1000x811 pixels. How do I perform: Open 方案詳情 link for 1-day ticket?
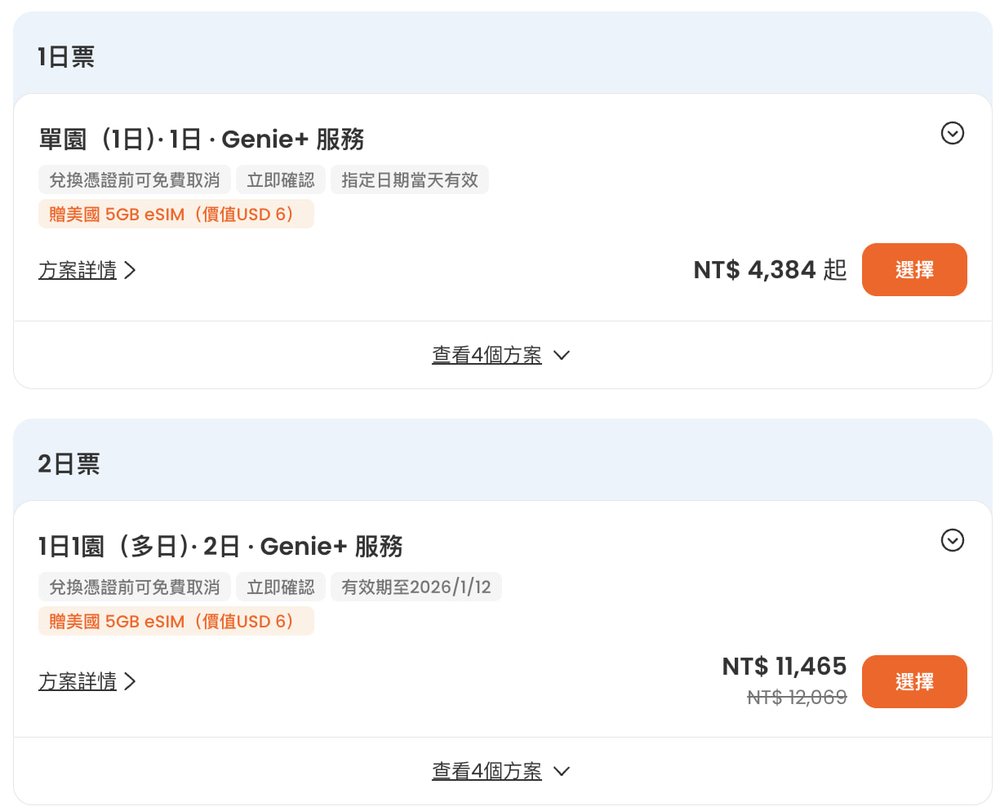click(x=78, y=270)
